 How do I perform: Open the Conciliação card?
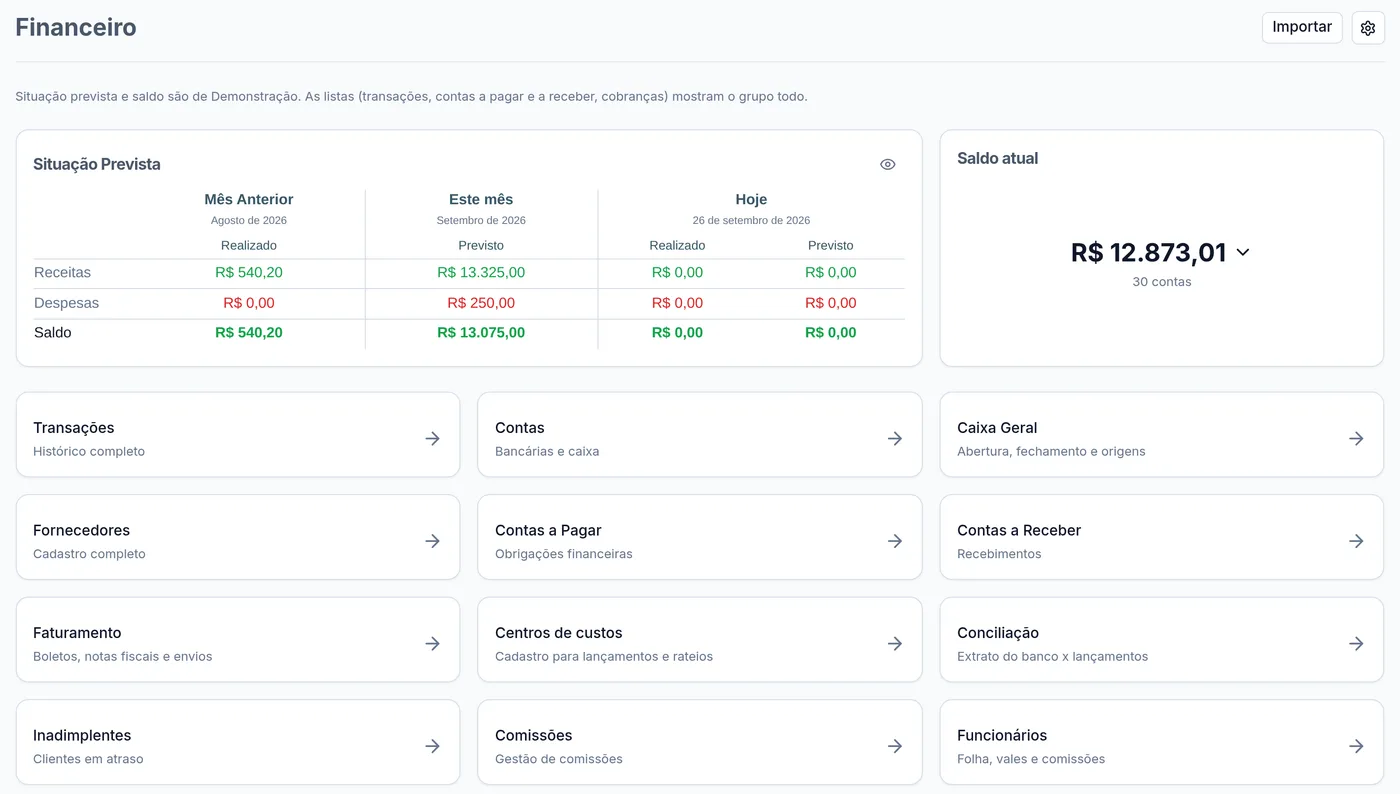(x=1162, y=640)
